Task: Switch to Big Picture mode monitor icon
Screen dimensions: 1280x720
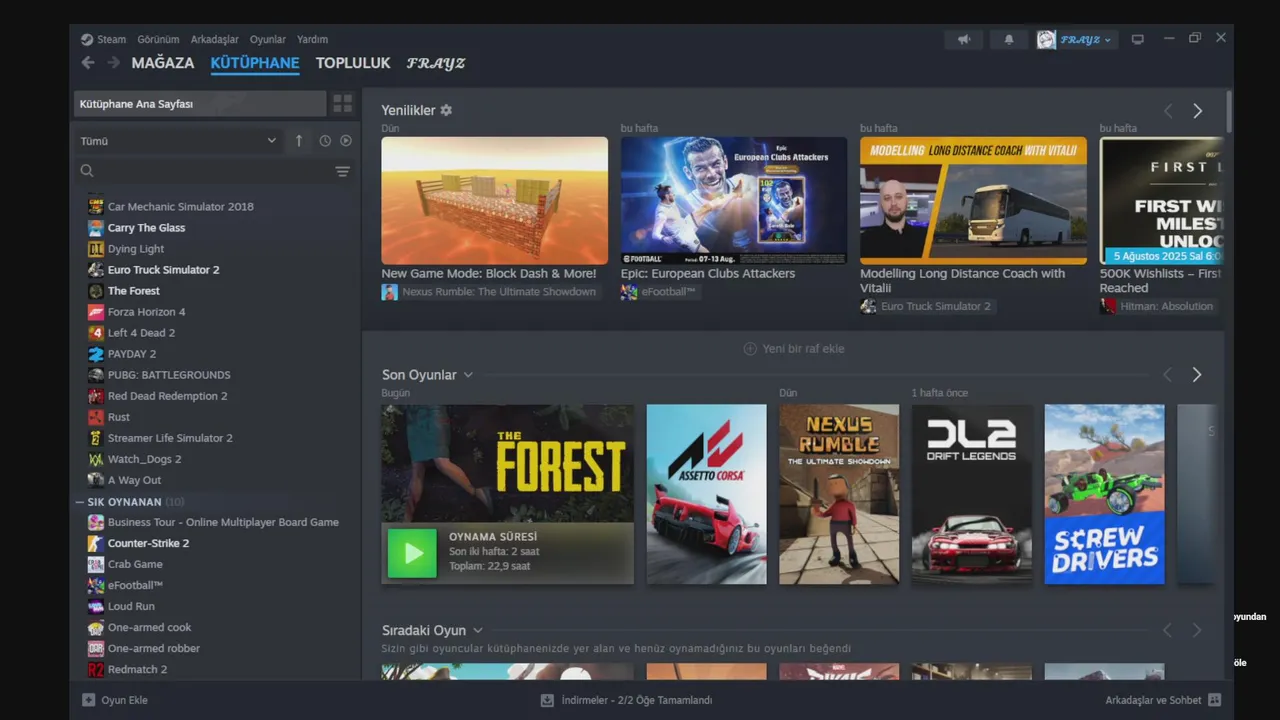Action: (1137, 39)
